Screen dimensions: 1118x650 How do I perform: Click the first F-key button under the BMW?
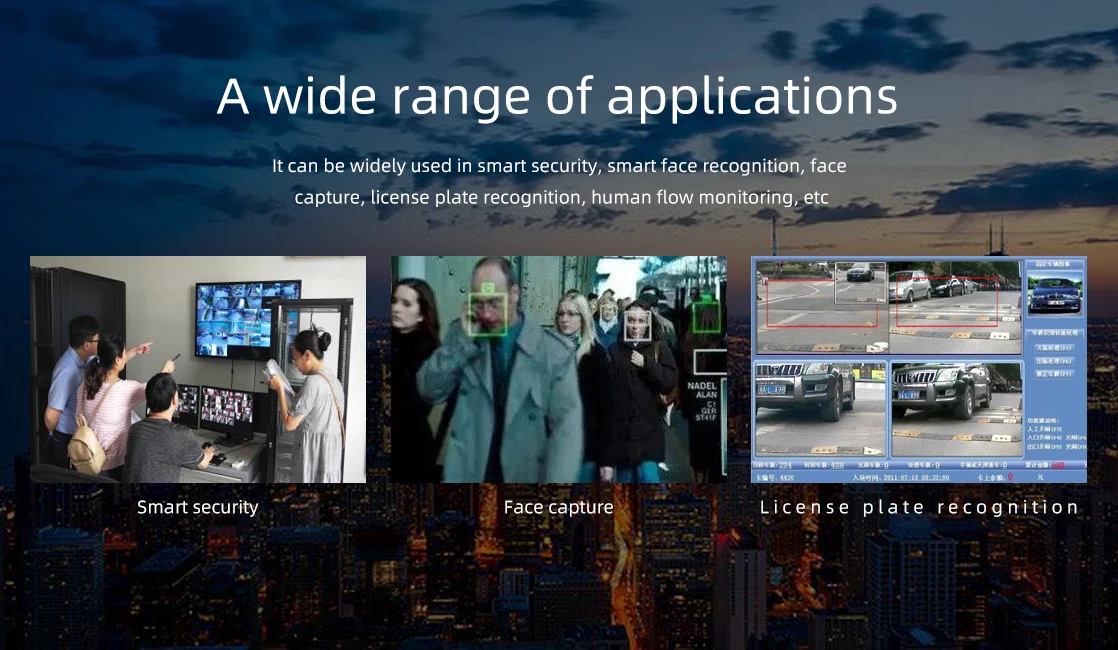click(x=1055, y=349)
